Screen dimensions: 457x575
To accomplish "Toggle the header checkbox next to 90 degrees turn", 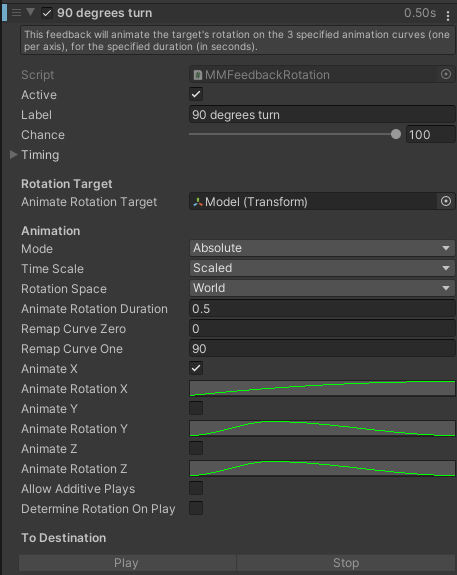I will [47, 13].
